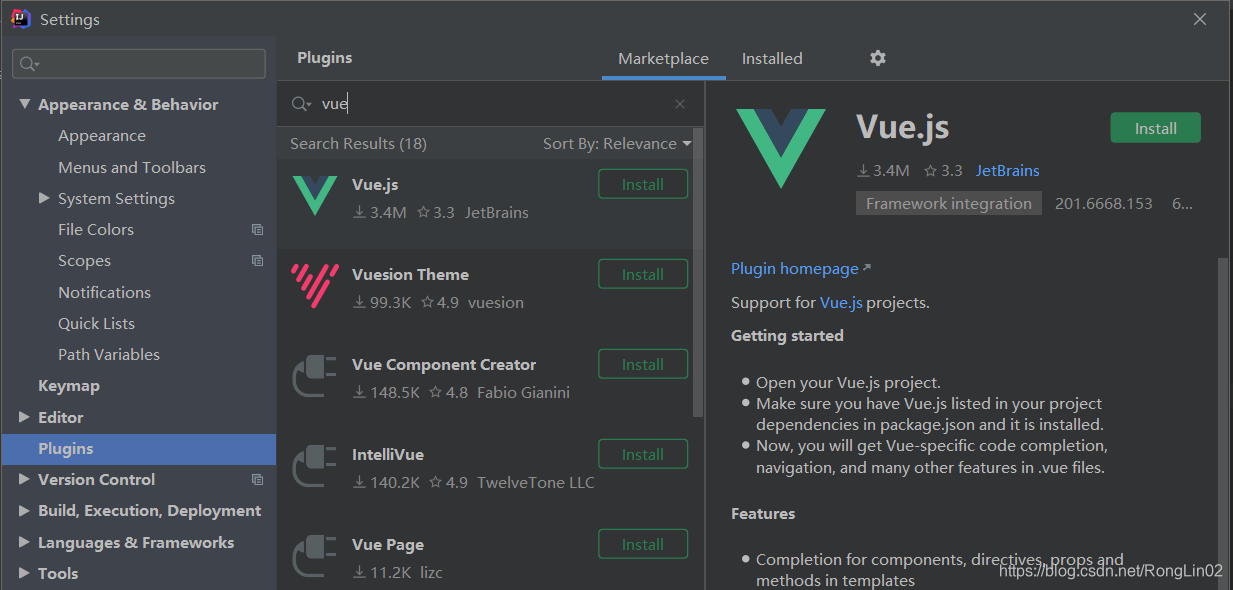Expand the System Settings node
Viewport: 1233px width, 590px height.
coord(44,198)
